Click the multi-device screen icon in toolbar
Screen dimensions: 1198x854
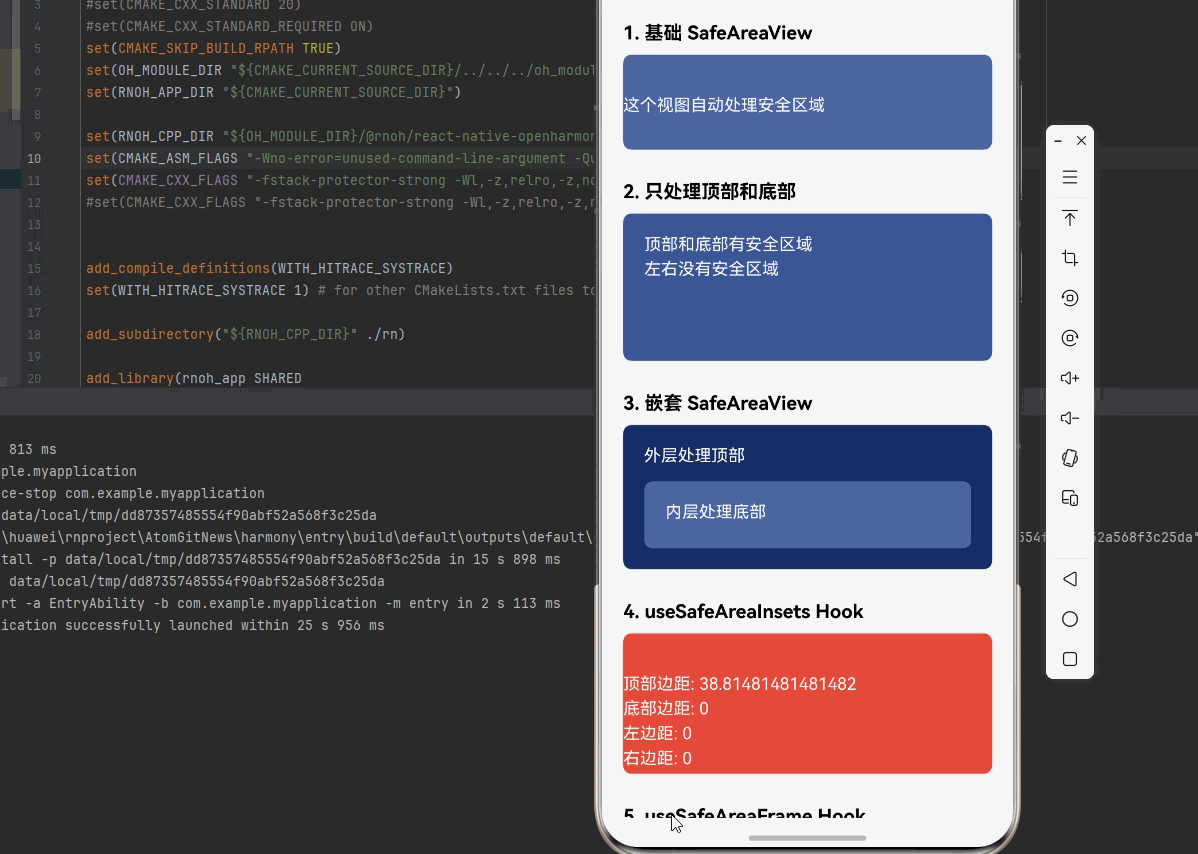click(x=1070, y=498)
